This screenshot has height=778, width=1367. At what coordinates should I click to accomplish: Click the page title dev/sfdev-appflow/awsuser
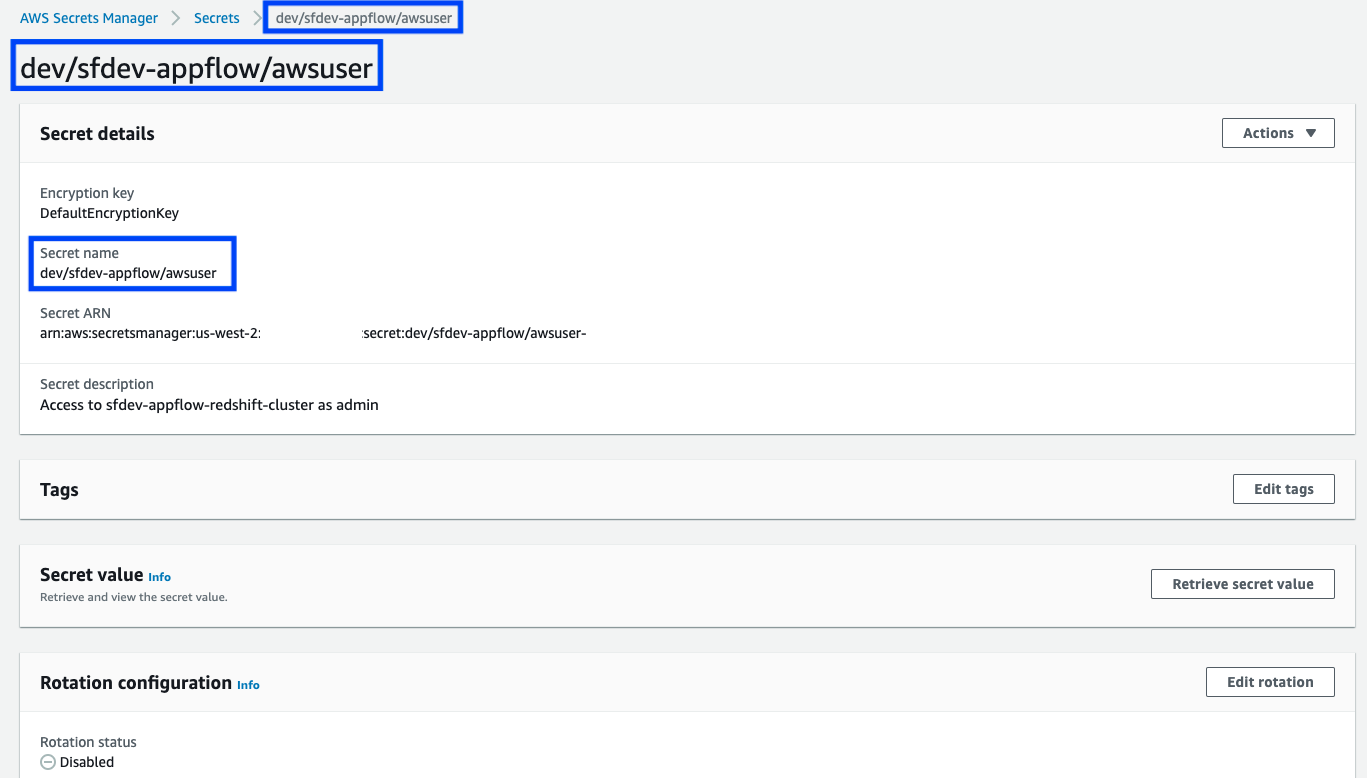tap(196, 68)
